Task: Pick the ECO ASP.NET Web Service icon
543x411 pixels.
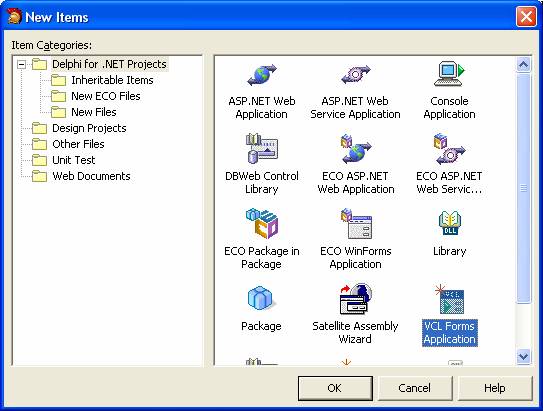Action: click(x=449, y=149)
